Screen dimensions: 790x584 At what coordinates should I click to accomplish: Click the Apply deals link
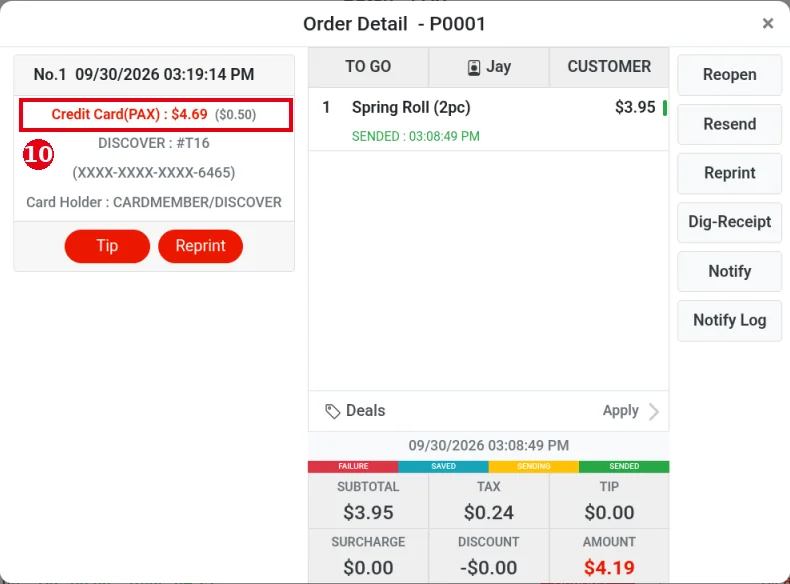[621, 411]
